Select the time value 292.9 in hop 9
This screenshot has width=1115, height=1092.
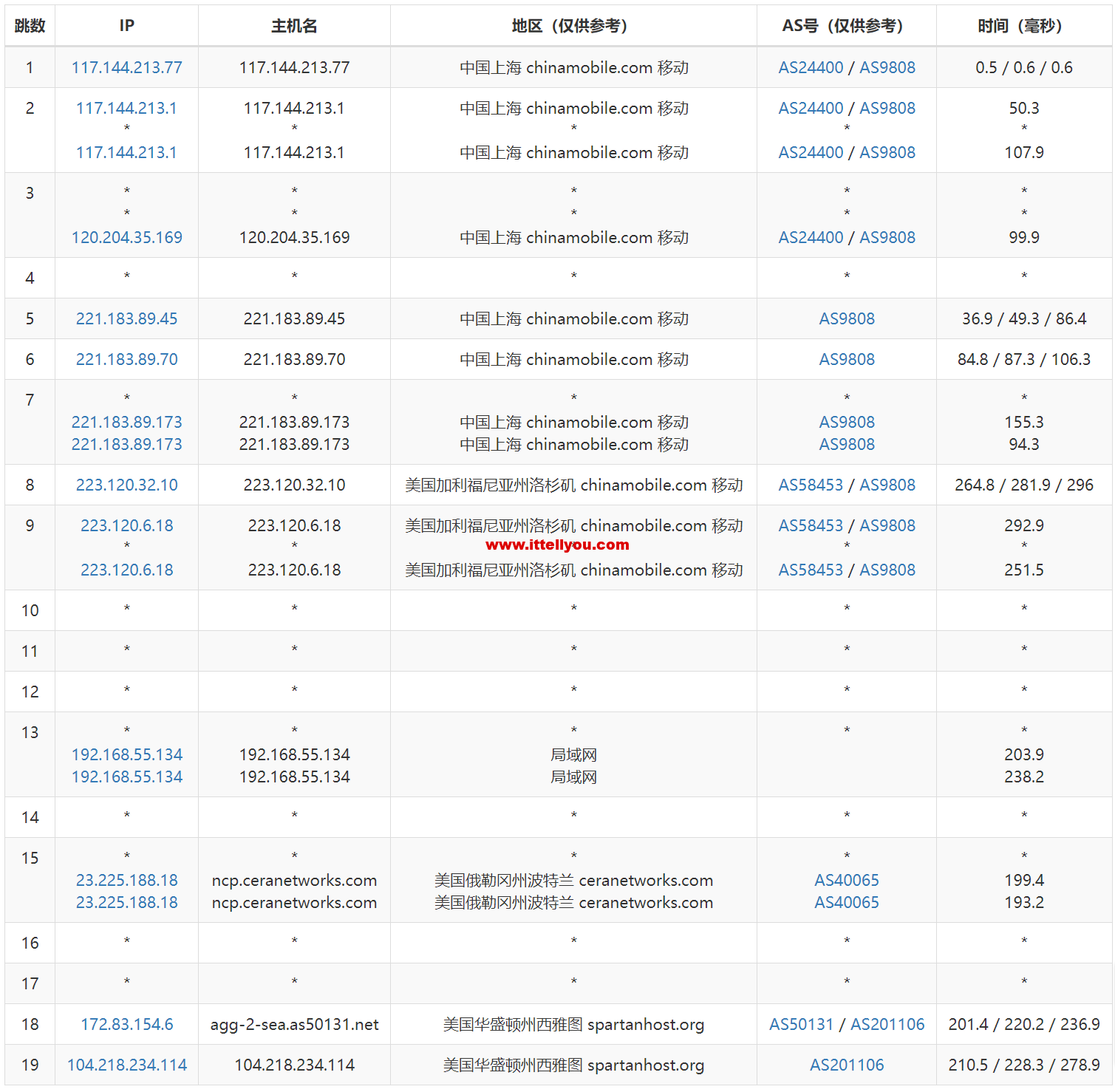point(1024,525)
